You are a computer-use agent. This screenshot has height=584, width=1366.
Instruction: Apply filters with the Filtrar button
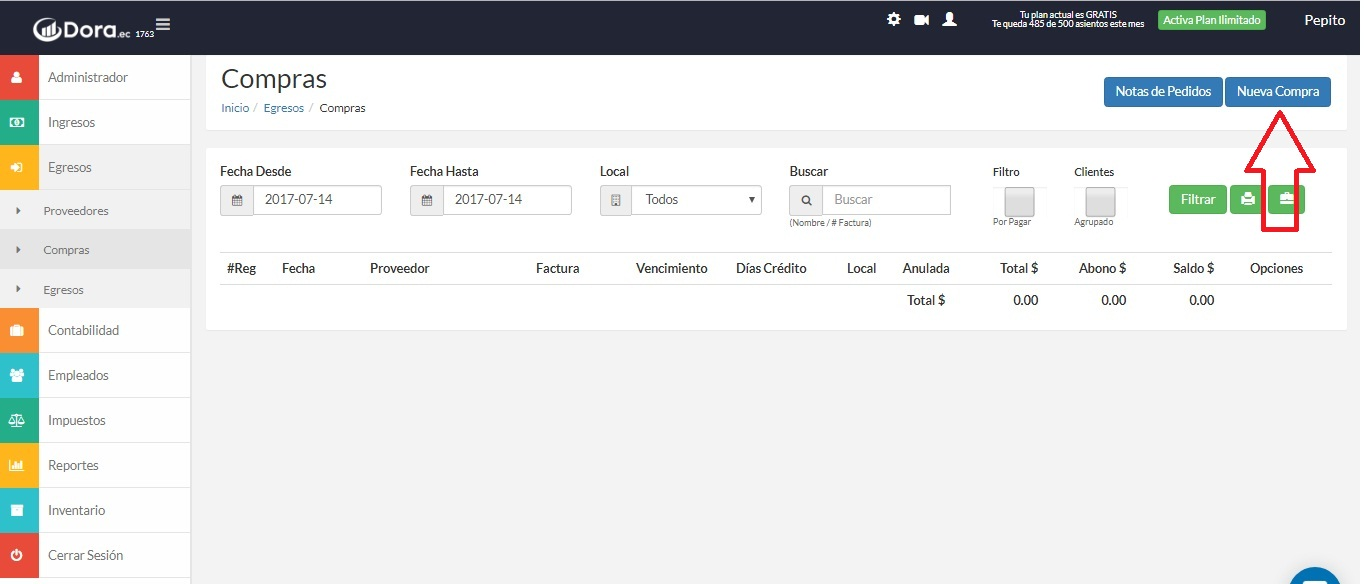click(1198, 199)
